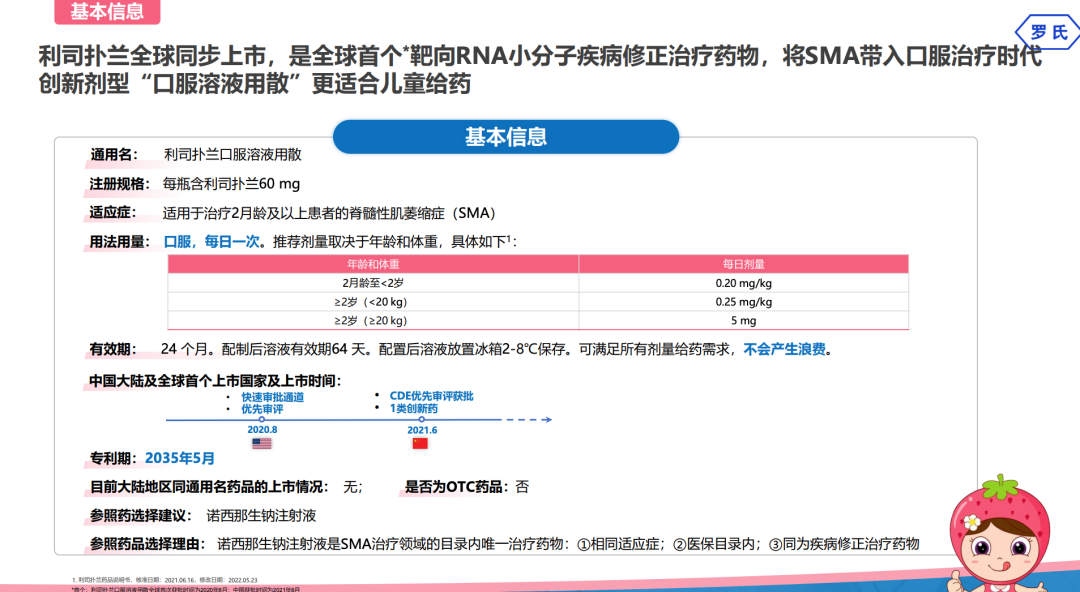1080x592 pixels.
Task: Click the 注册规格 label
Action: point(119,184)
